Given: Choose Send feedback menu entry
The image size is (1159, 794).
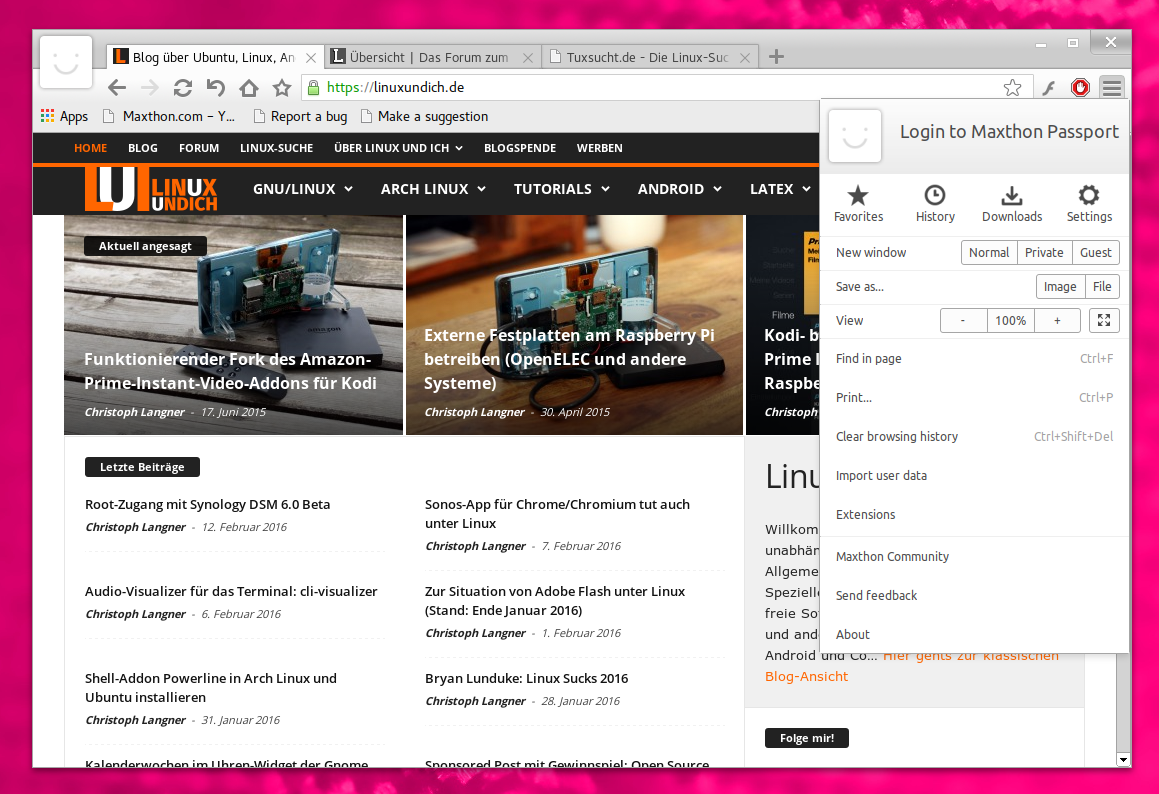Looking at the screenshot, I should pyautogui.click(x=974, y=596).
